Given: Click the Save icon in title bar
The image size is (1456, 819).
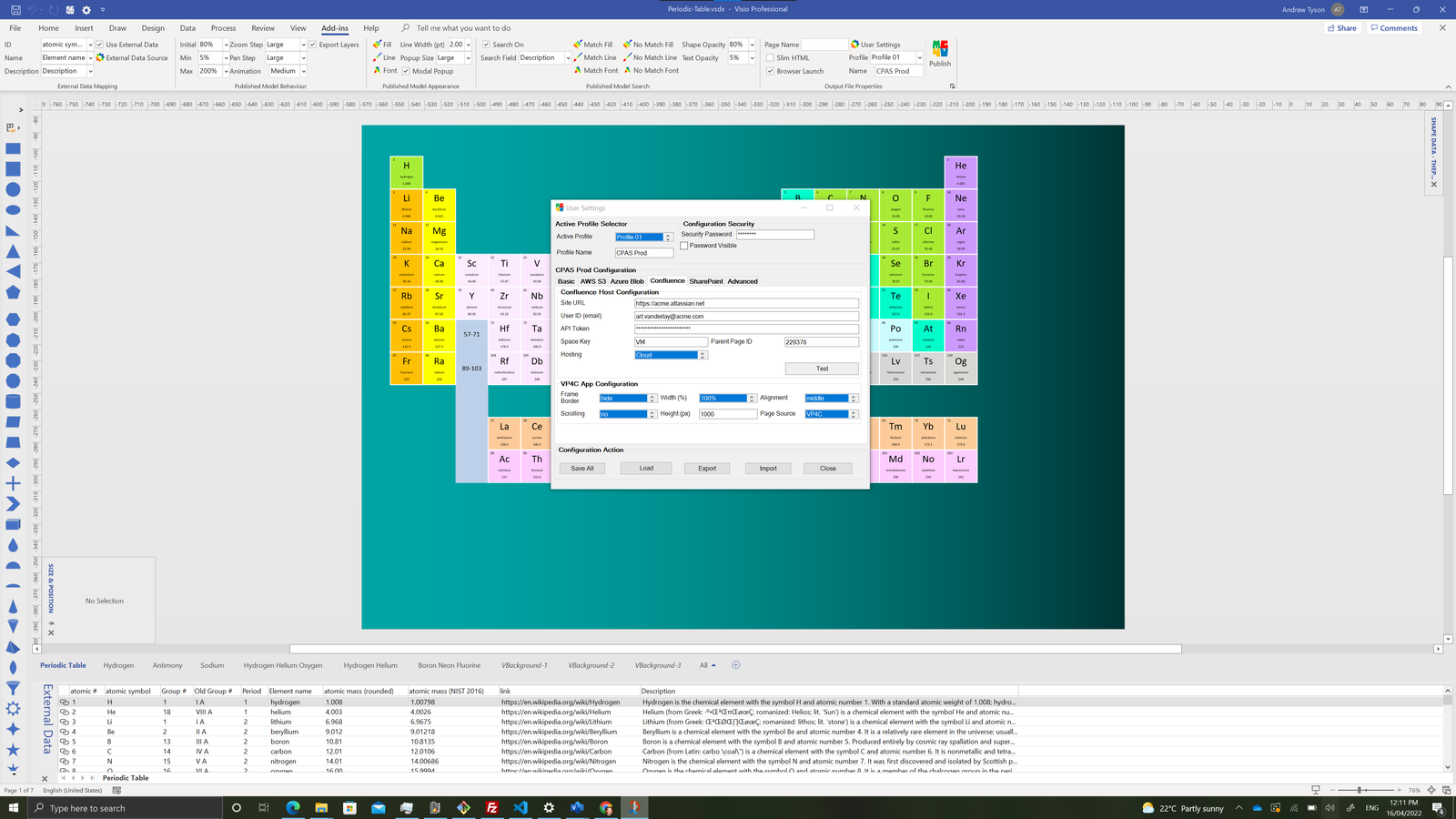Looking at the screenshot, I should point(15,9).
